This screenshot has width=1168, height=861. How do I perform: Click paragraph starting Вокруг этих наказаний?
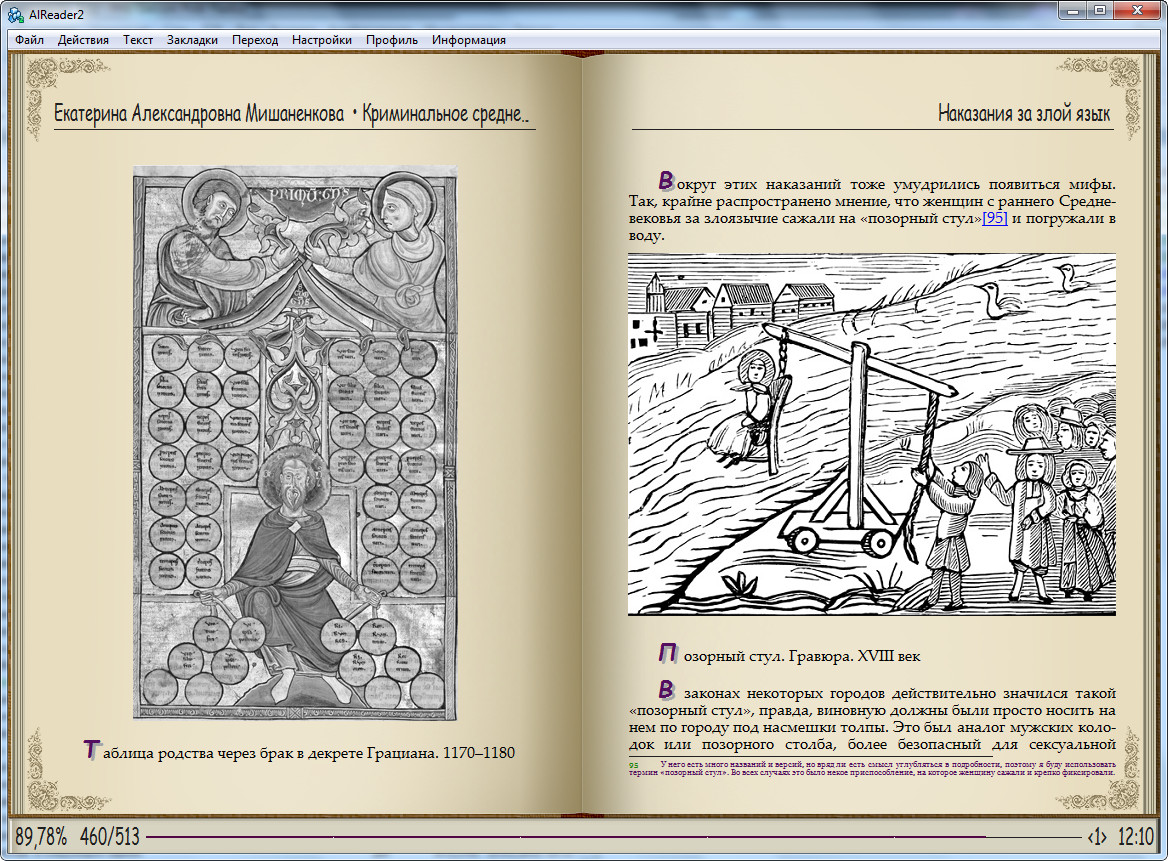pyautogui.click(x=872, y=208)
